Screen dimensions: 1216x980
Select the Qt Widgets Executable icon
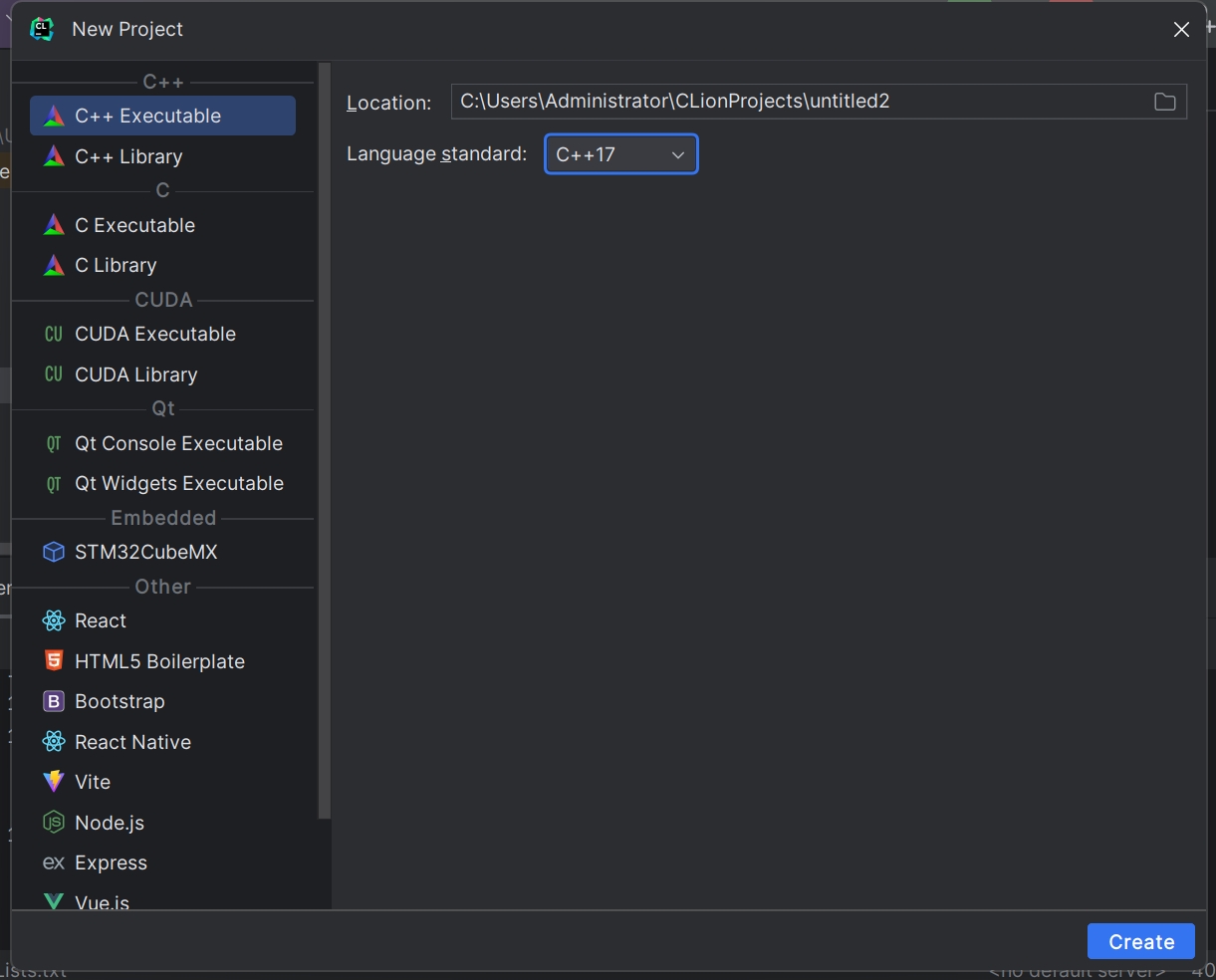click(54, 484)
